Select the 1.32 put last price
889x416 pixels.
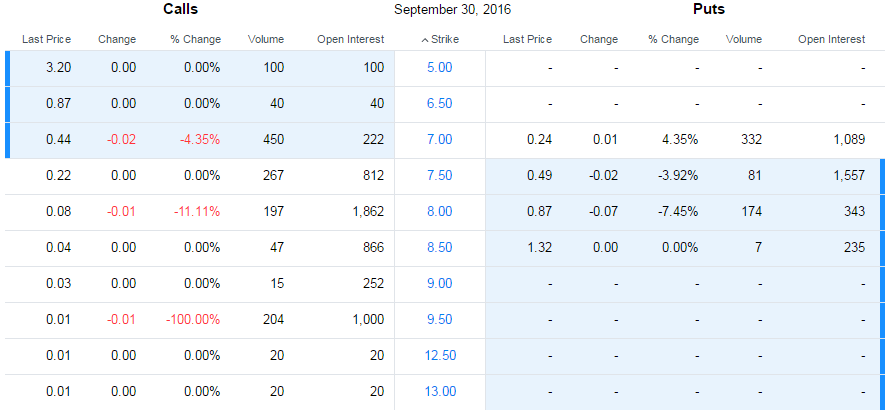[x=539, y=248]
